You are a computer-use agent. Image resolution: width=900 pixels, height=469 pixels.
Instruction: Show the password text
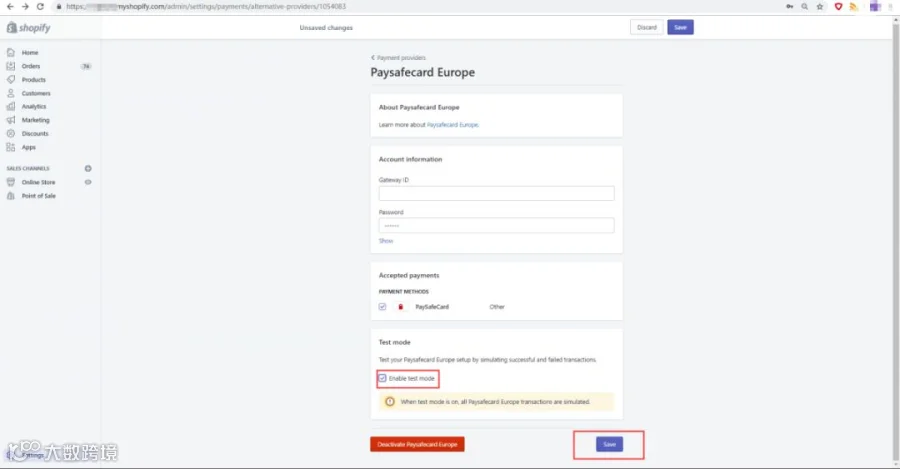[386, 241]
